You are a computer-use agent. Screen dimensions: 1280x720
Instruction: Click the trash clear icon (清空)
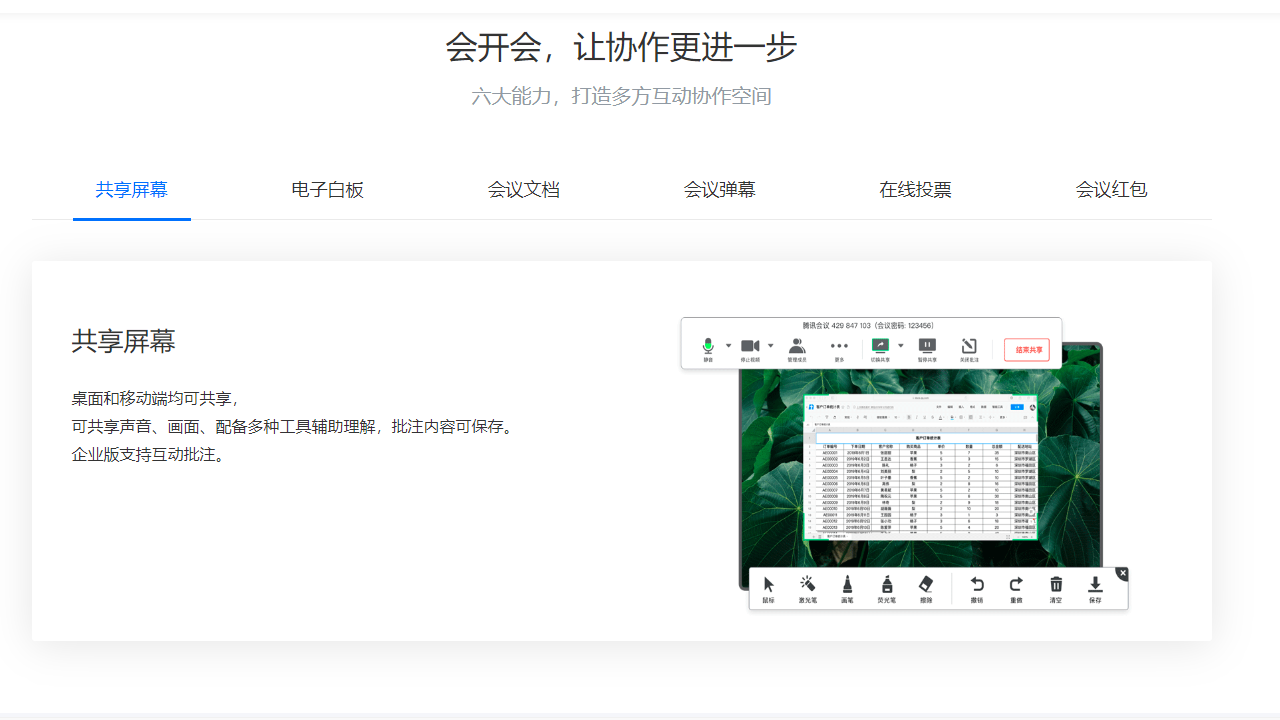(1056, 586)
